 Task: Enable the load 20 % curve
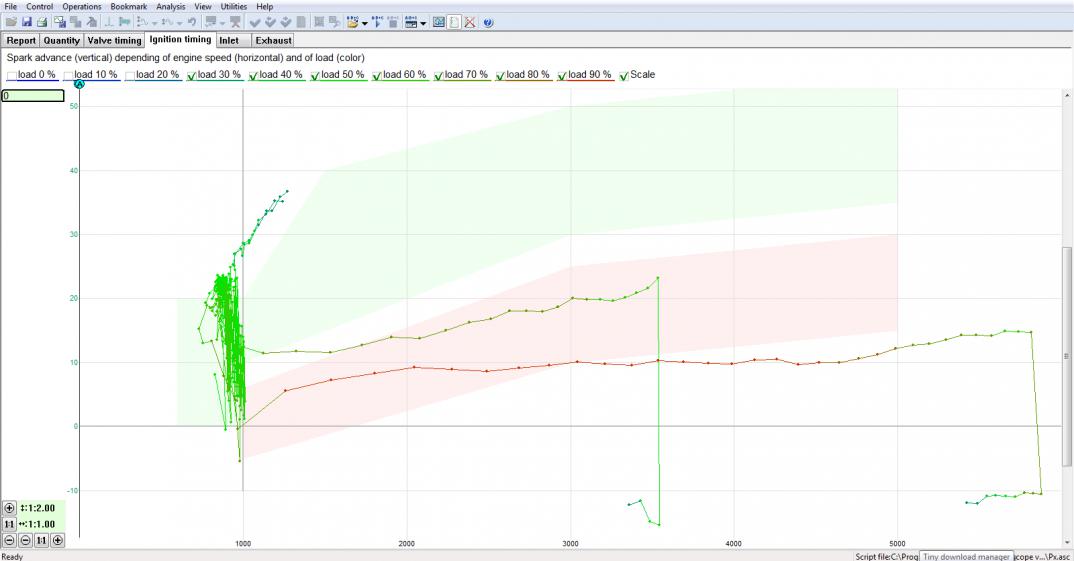pos(130,75)
